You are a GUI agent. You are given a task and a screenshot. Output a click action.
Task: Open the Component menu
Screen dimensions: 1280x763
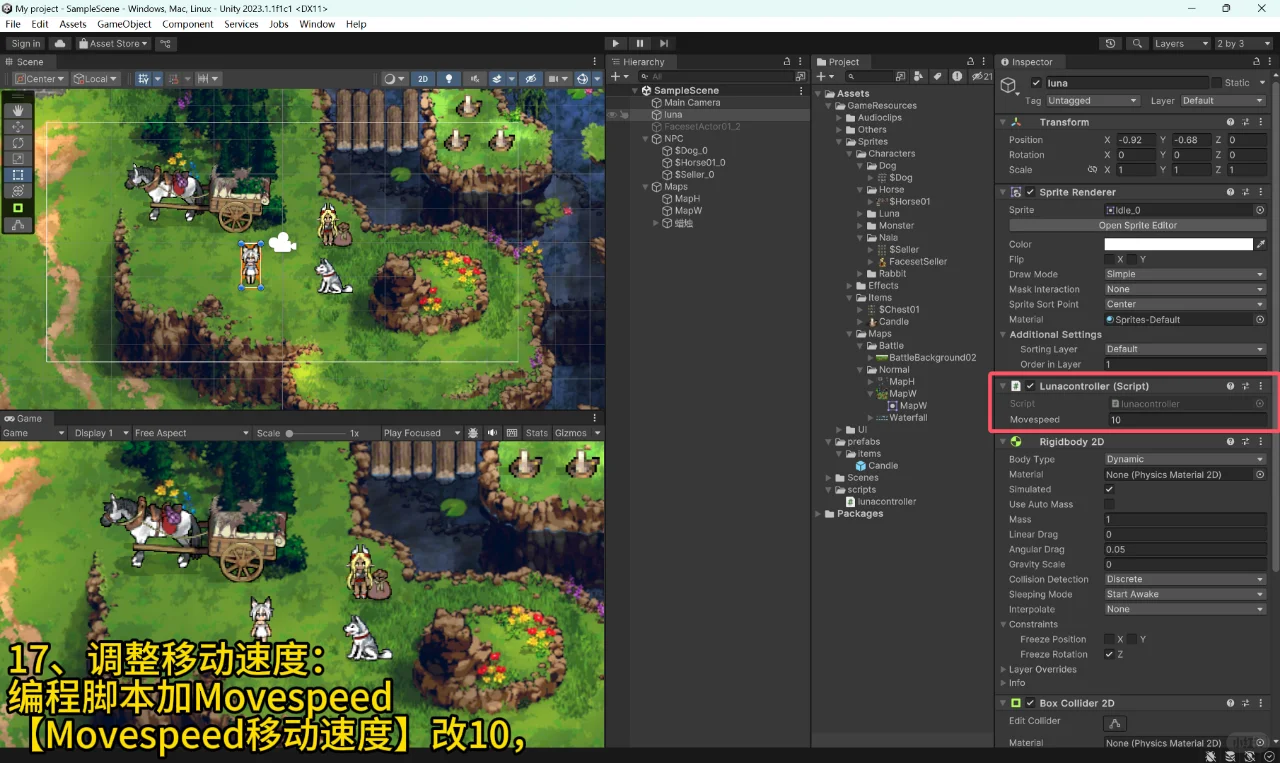(x=187, y=24)
